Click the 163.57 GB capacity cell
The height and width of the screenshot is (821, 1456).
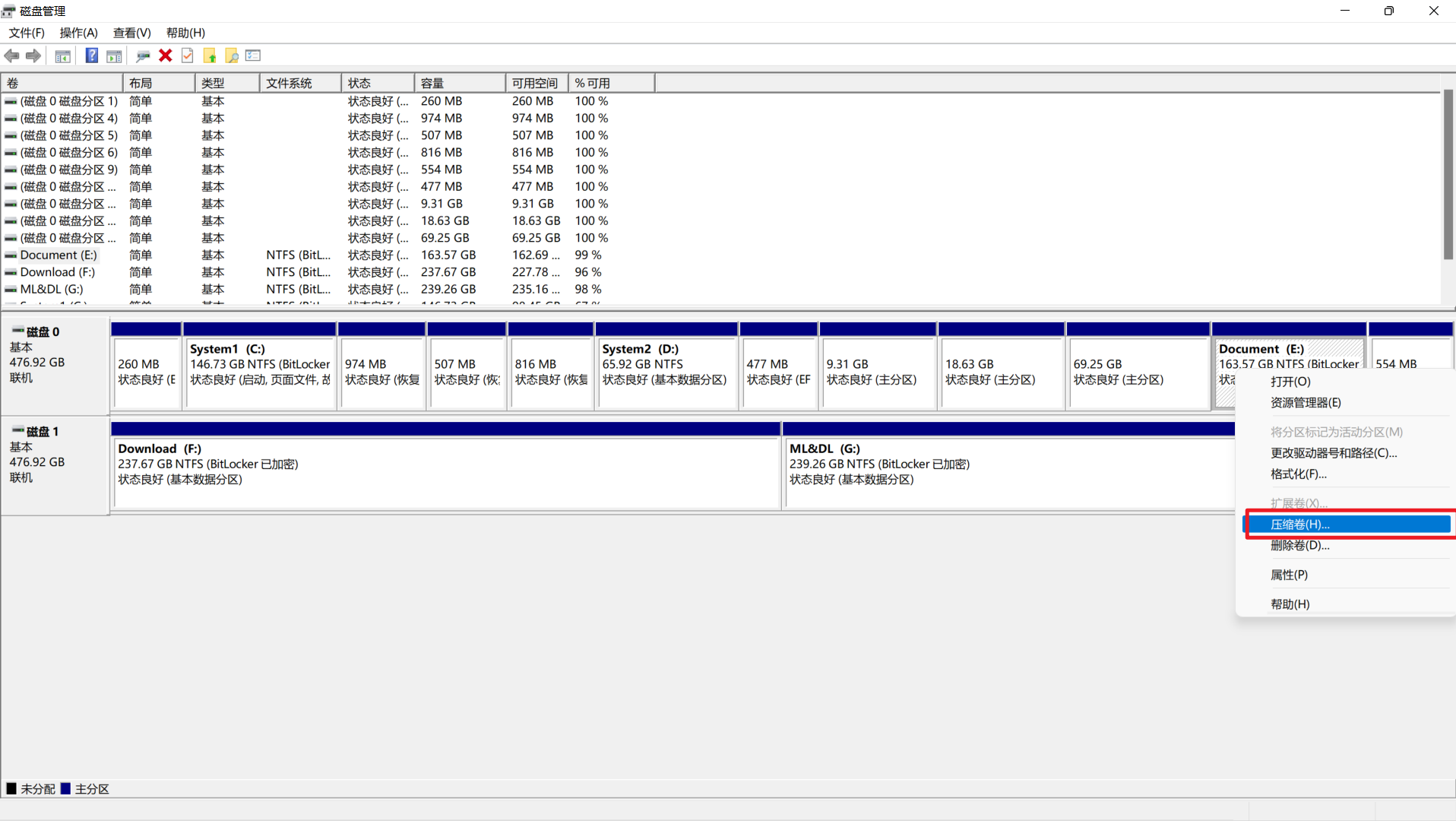coord(448,255)
